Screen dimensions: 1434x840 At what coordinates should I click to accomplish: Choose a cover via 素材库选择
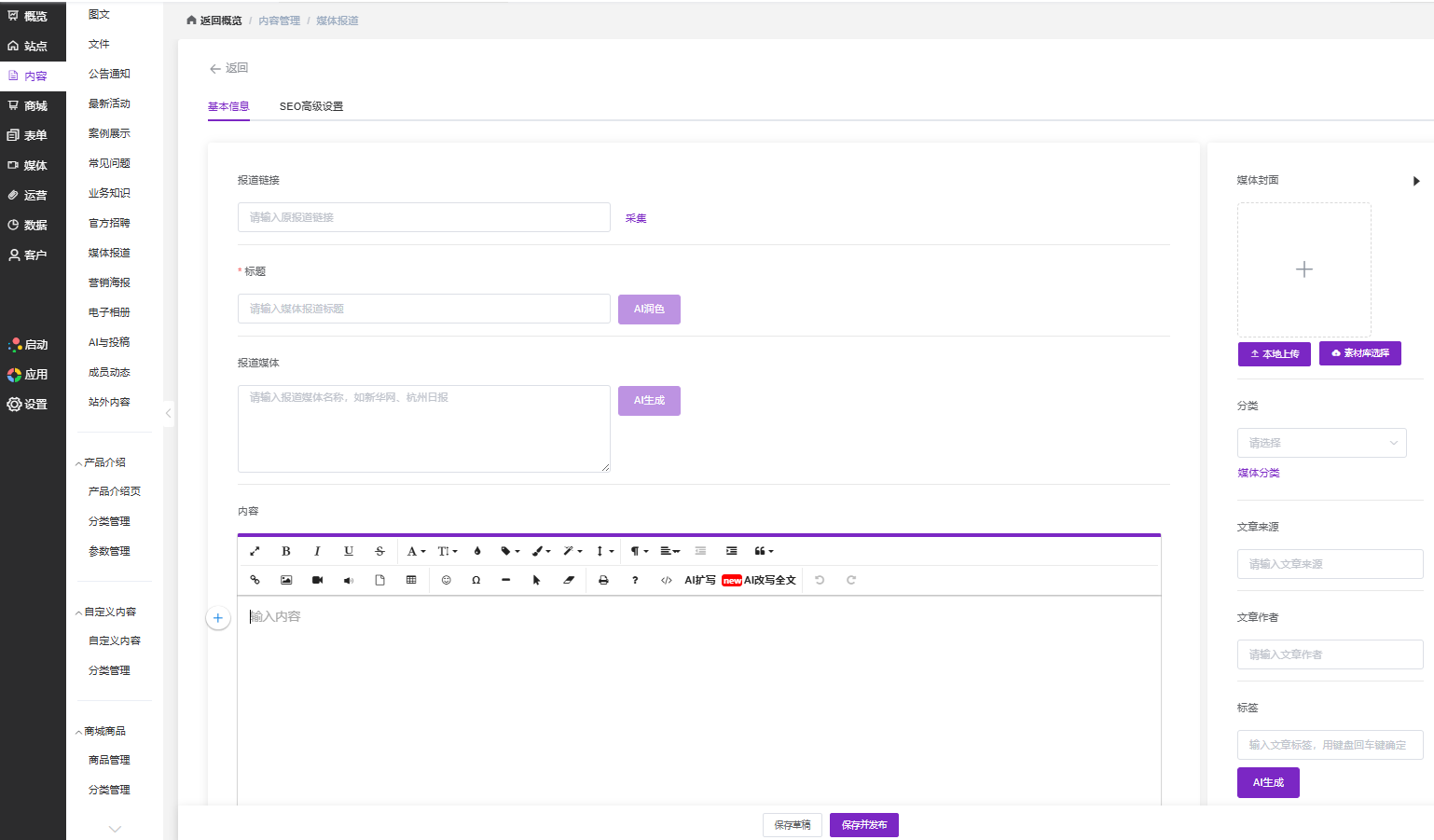[x=1360, y=353]
